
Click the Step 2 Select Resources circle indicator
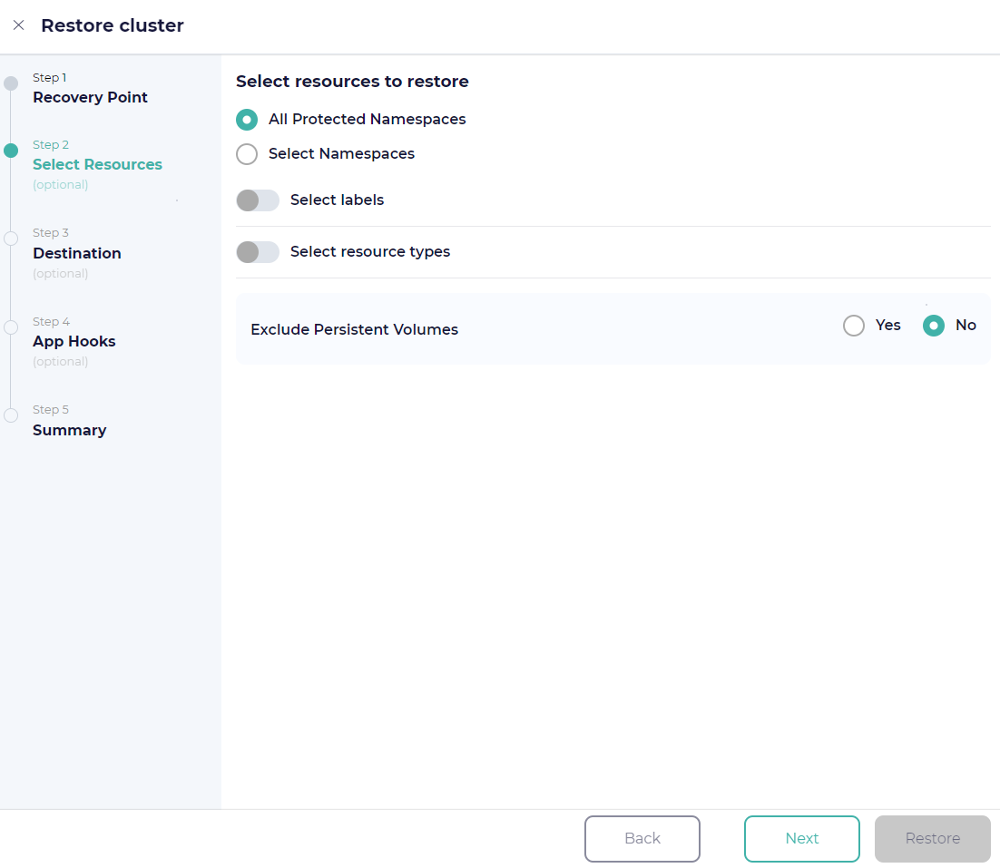(11, 151)
